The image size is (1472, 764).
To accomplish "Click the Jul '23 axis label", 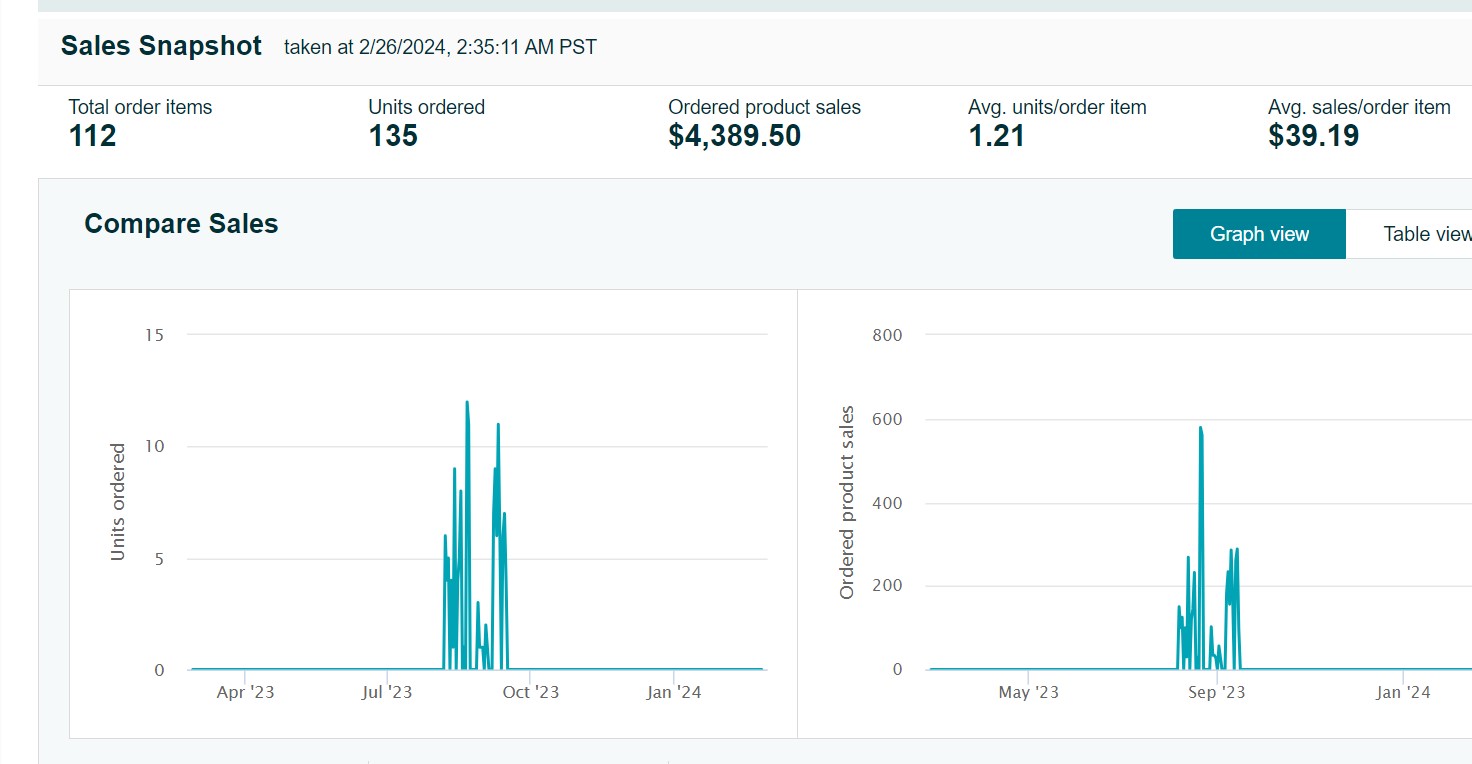I will 386,692.
